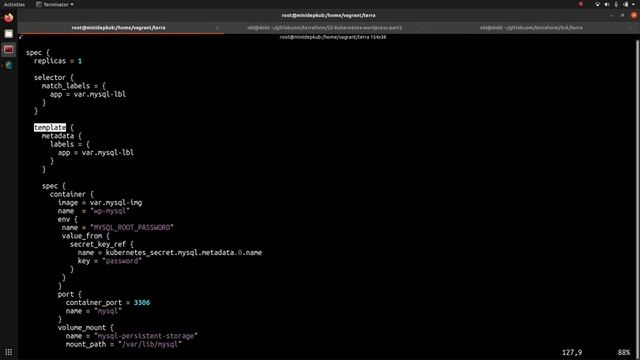Click the terminal group icon under the tabs
This screenshot has height=360, width=640.
pos(21,37)
